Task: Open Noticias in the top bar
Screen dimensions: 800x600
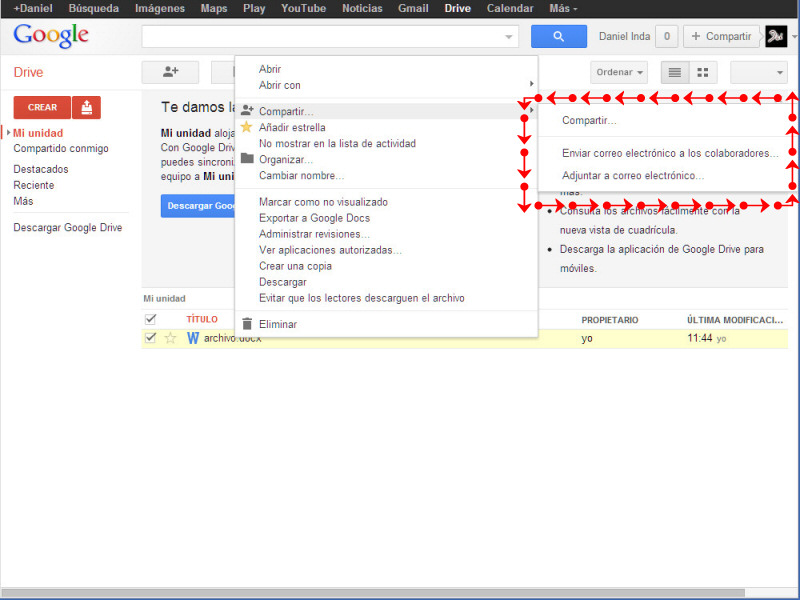Action: click(x=362, y=9)
